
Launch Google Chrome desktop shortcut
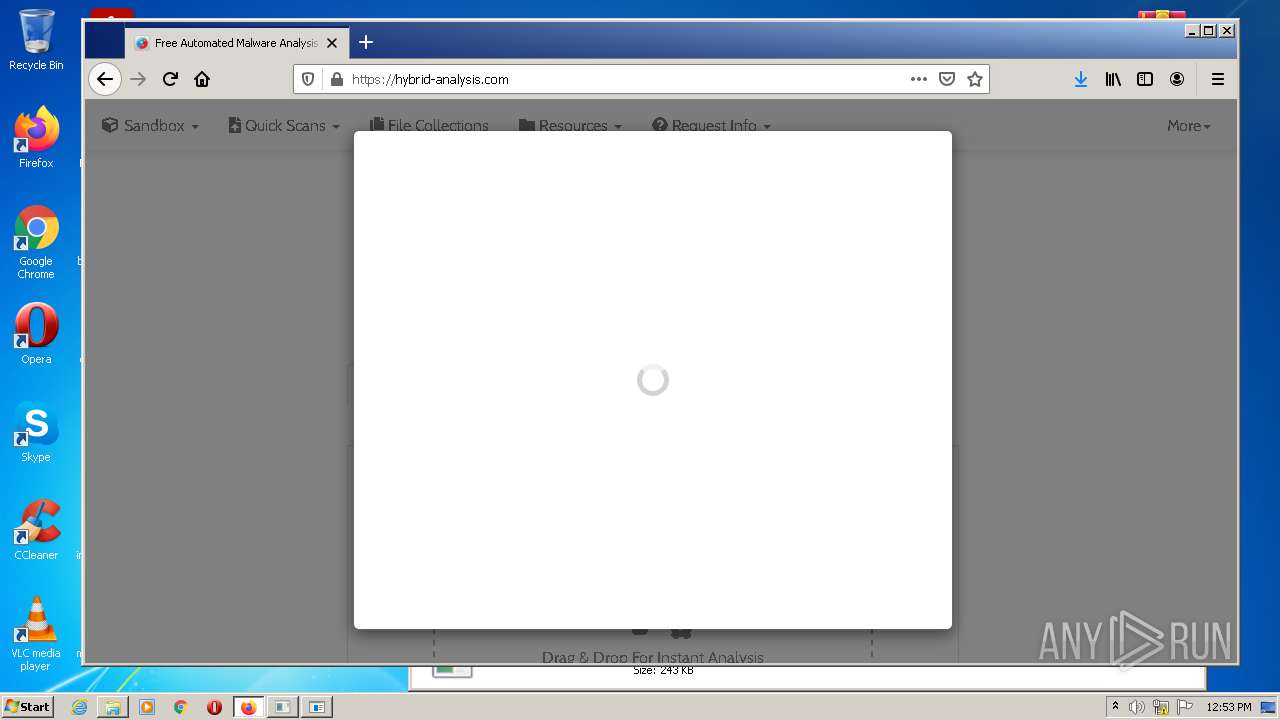[x=36, y=242]
